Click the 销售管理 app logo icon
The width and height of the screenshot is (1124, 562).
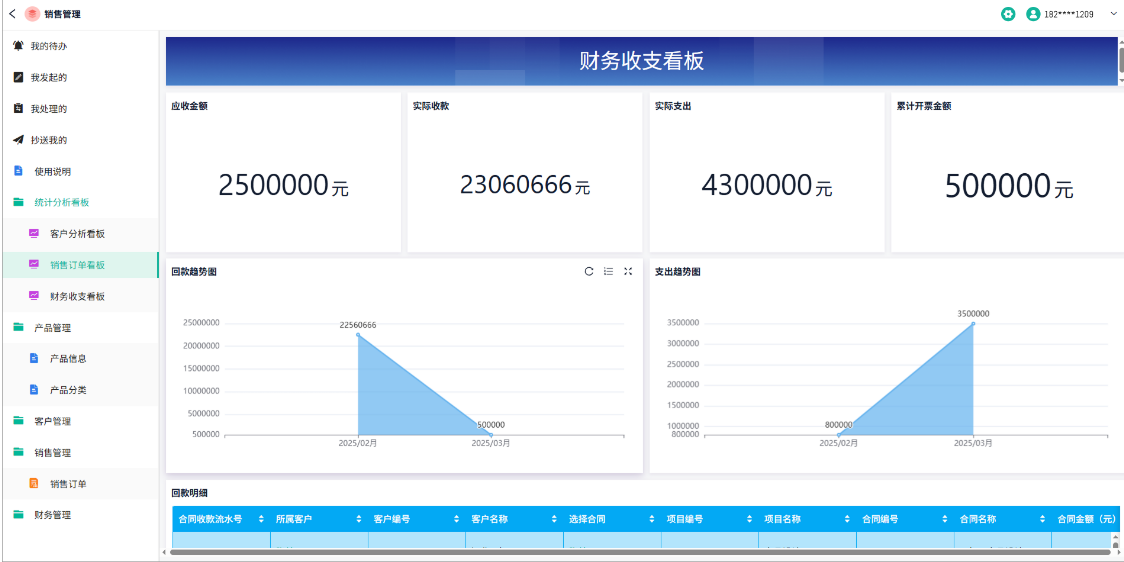pyautogui.click(x=32, y=14)
